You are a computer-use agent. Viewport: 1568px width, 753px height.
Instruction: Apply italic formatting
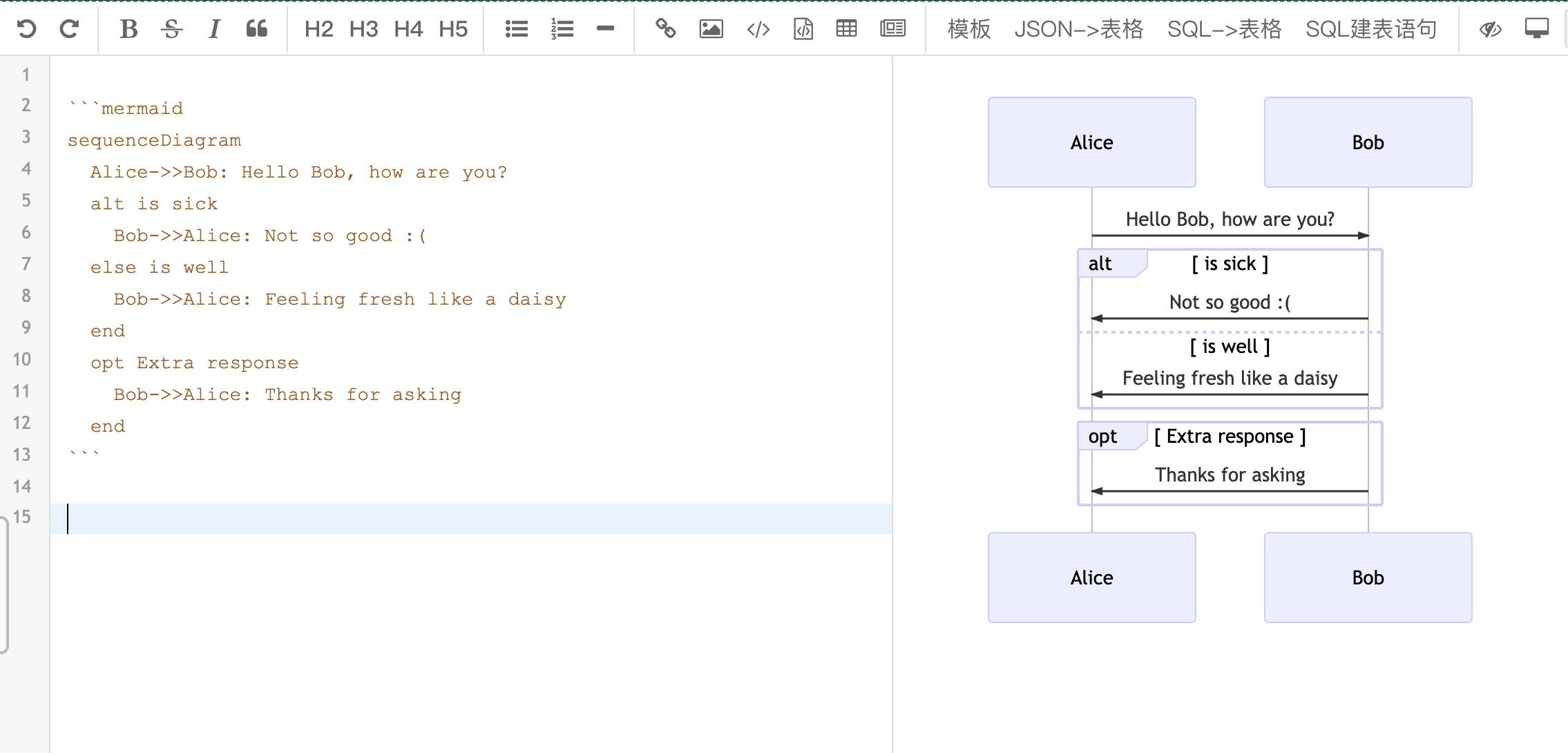[x=214, y=29]
